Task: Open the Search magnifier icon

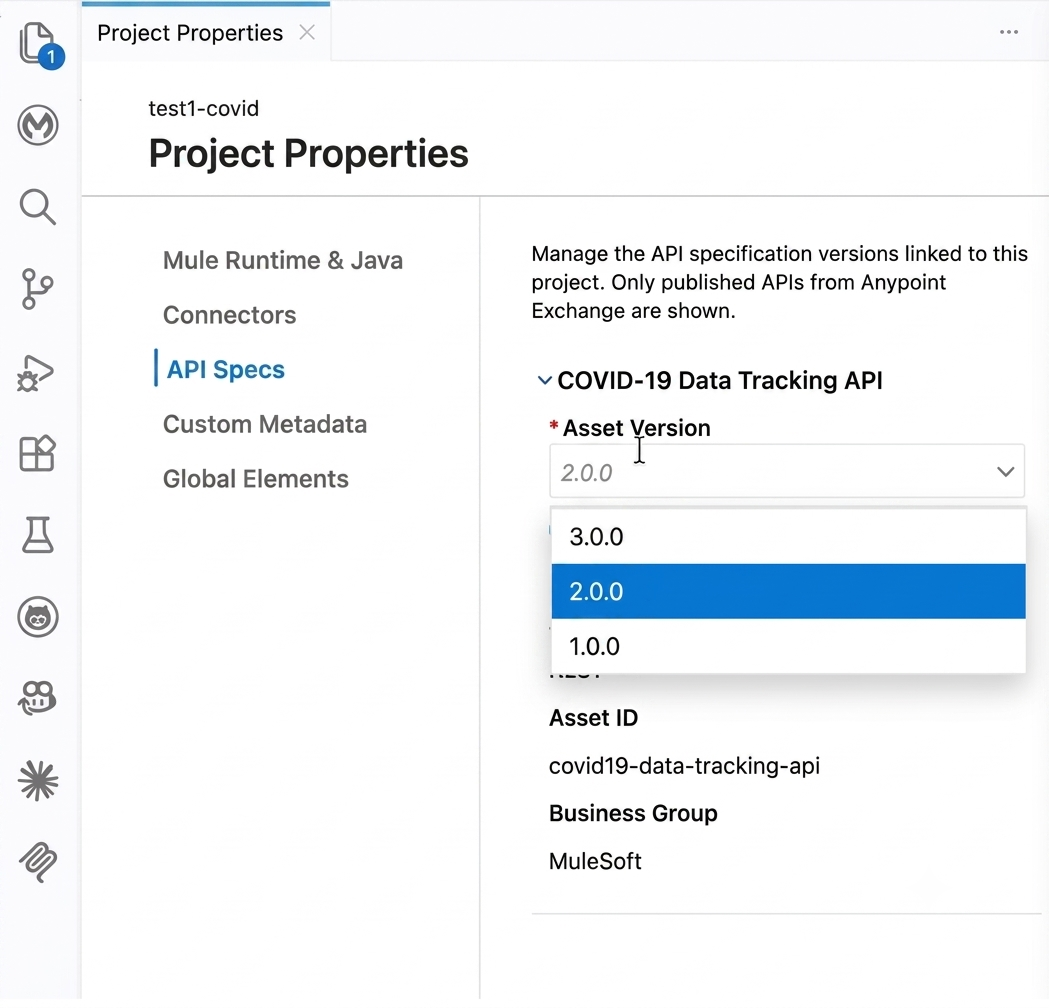Action: [37, 207]
